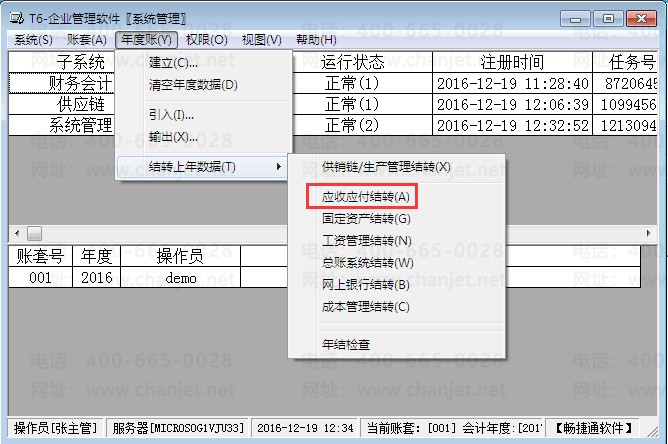
Task: Click 输出(X)... menu entry
Action: tap(173, 136)
